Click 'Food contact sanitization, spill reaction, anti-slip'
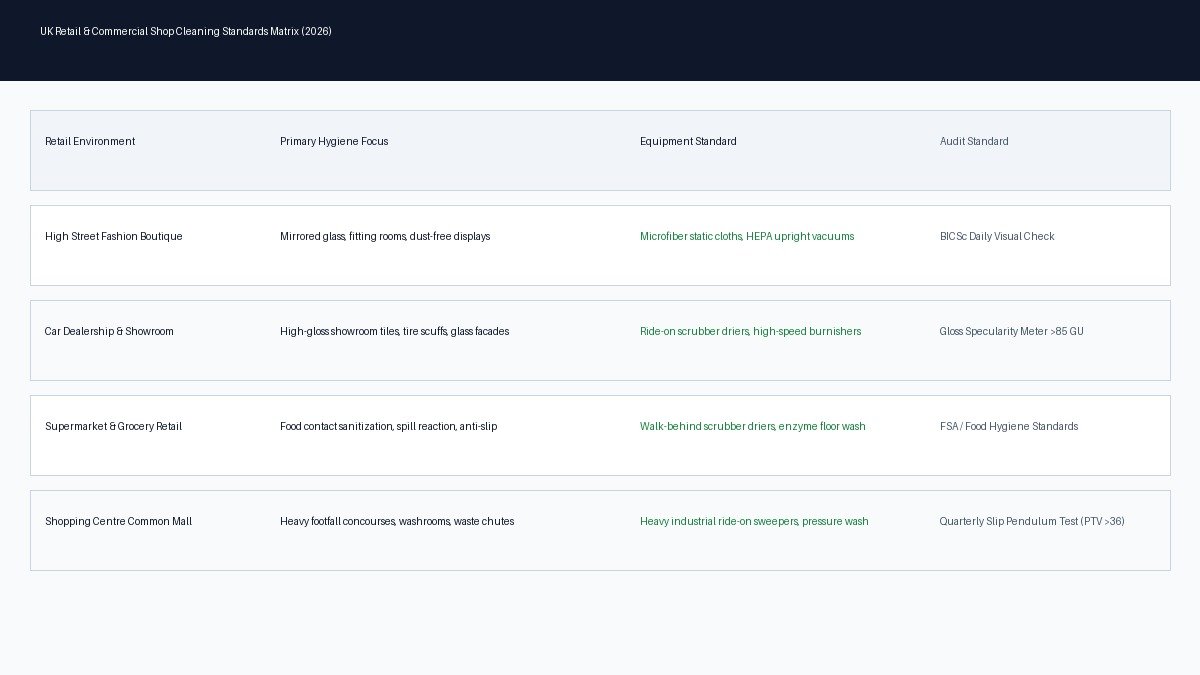The height and width of the screenshot is (675, 1200). point(388,426)
